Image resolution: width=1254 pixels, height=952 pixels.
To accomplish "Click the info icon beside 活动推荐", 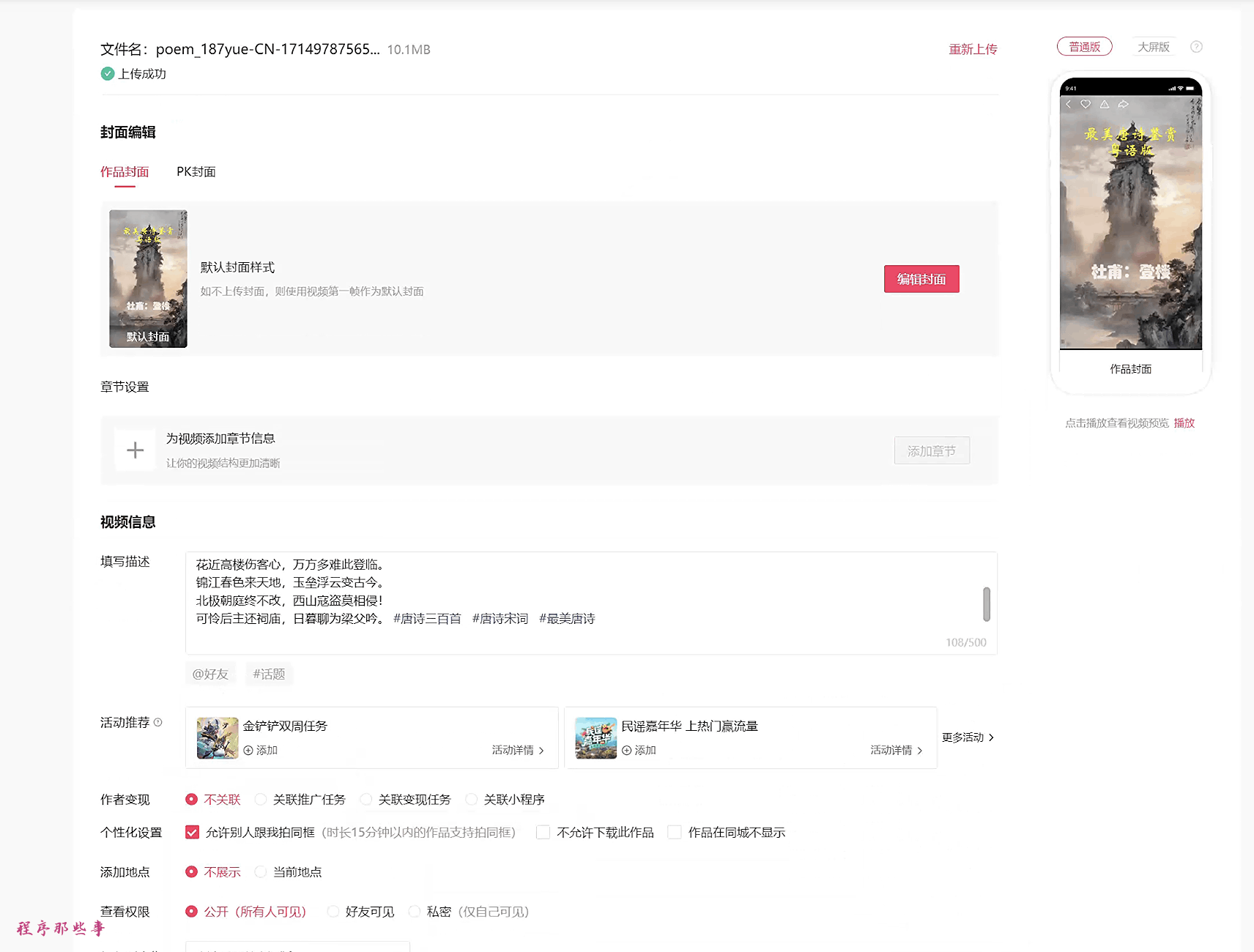I will pyautogui.click(x=157, y=723).
